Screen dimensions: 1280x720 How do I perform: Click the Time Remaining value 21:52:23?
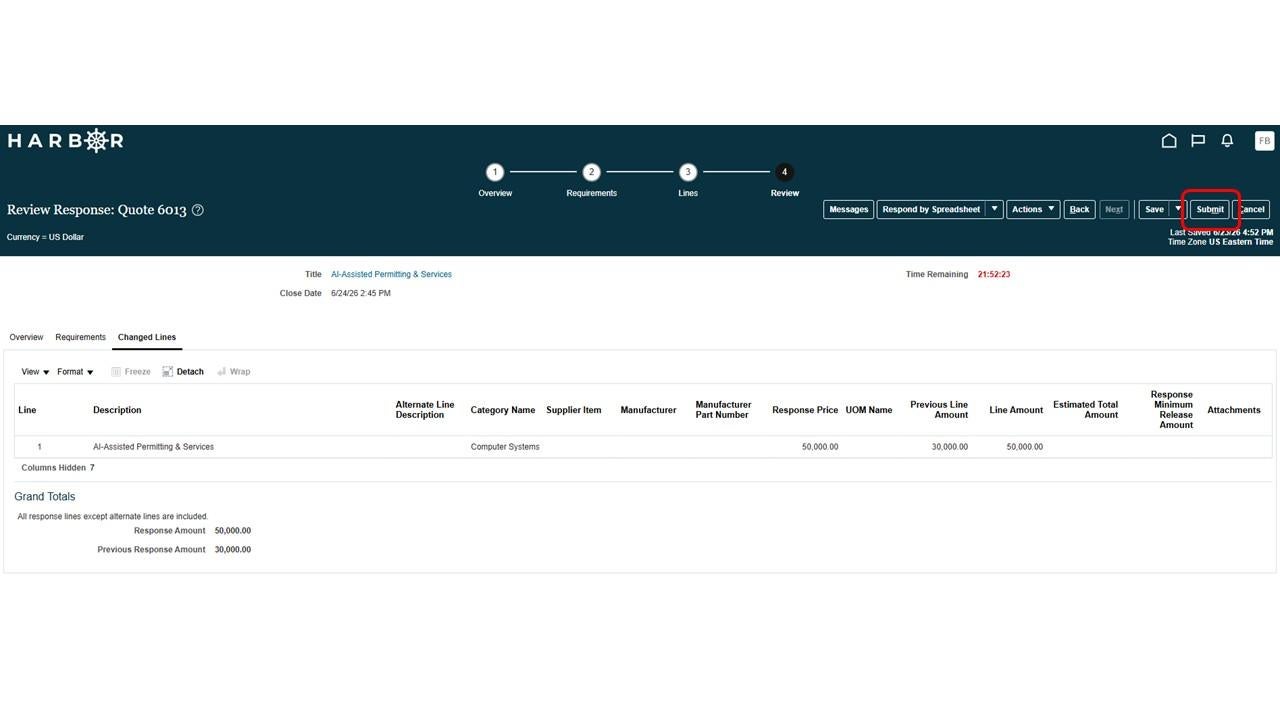994,274
